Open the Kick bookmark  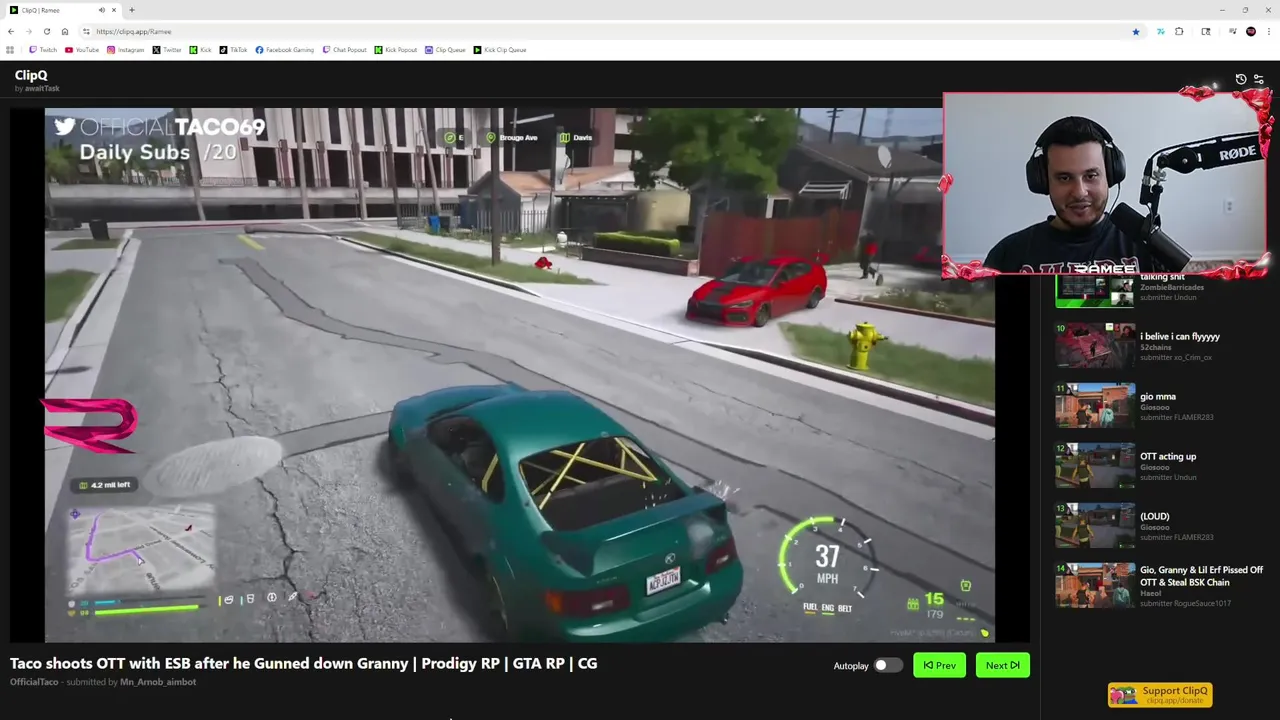(200, 50)
